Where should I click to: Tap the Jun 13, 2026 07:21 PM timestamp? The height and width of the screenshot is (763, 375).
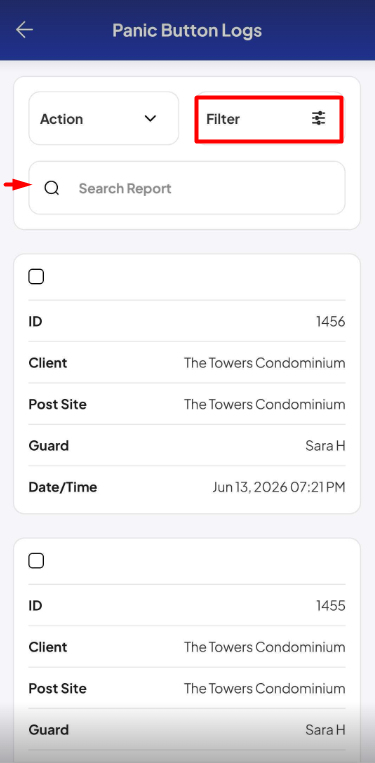point(279,487)
